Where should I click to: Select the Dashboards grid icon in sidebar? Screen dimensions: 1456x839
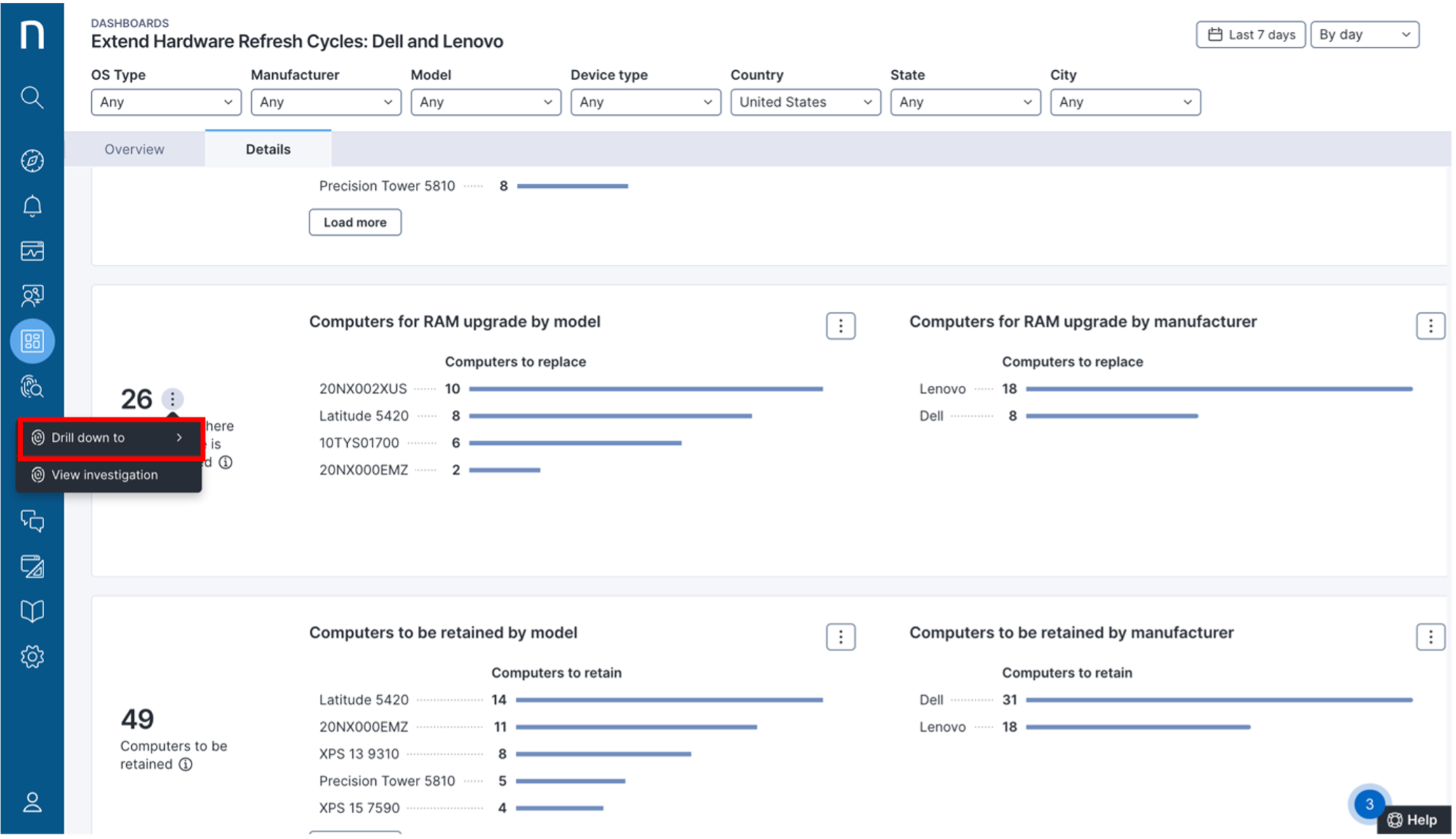[32, 341]
